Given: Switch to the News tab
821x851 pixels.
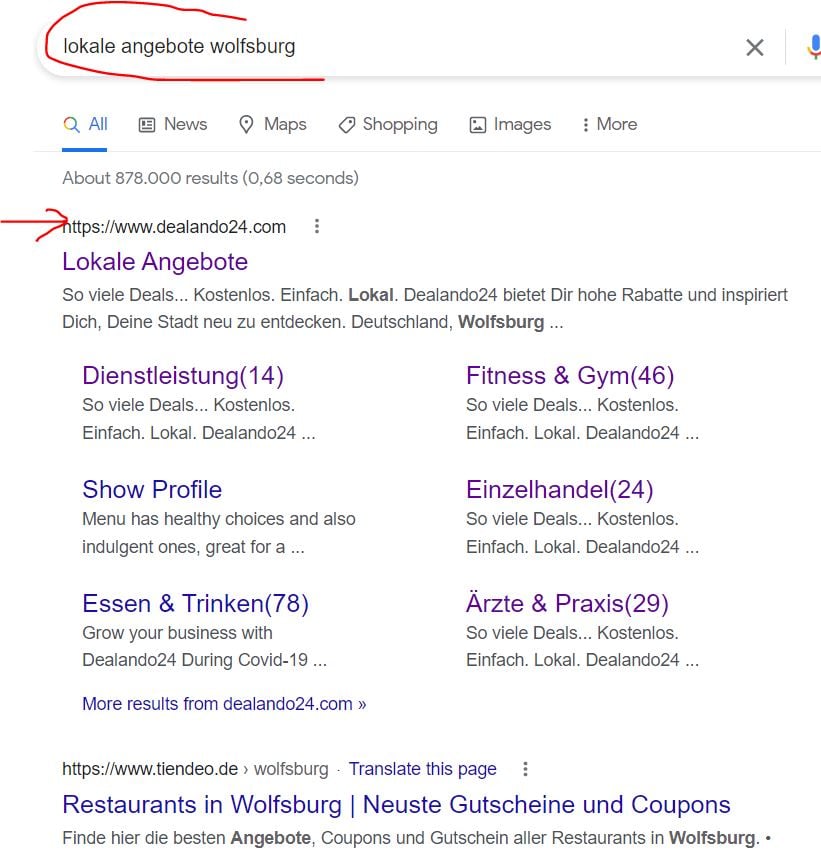Looking at the screenshot, I should (x=173, y=124).
